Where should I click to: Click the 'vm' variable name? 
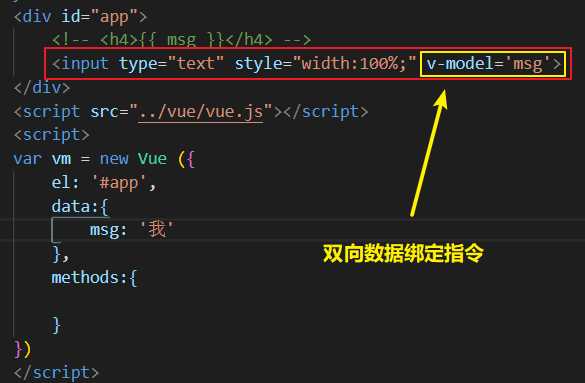61,159
